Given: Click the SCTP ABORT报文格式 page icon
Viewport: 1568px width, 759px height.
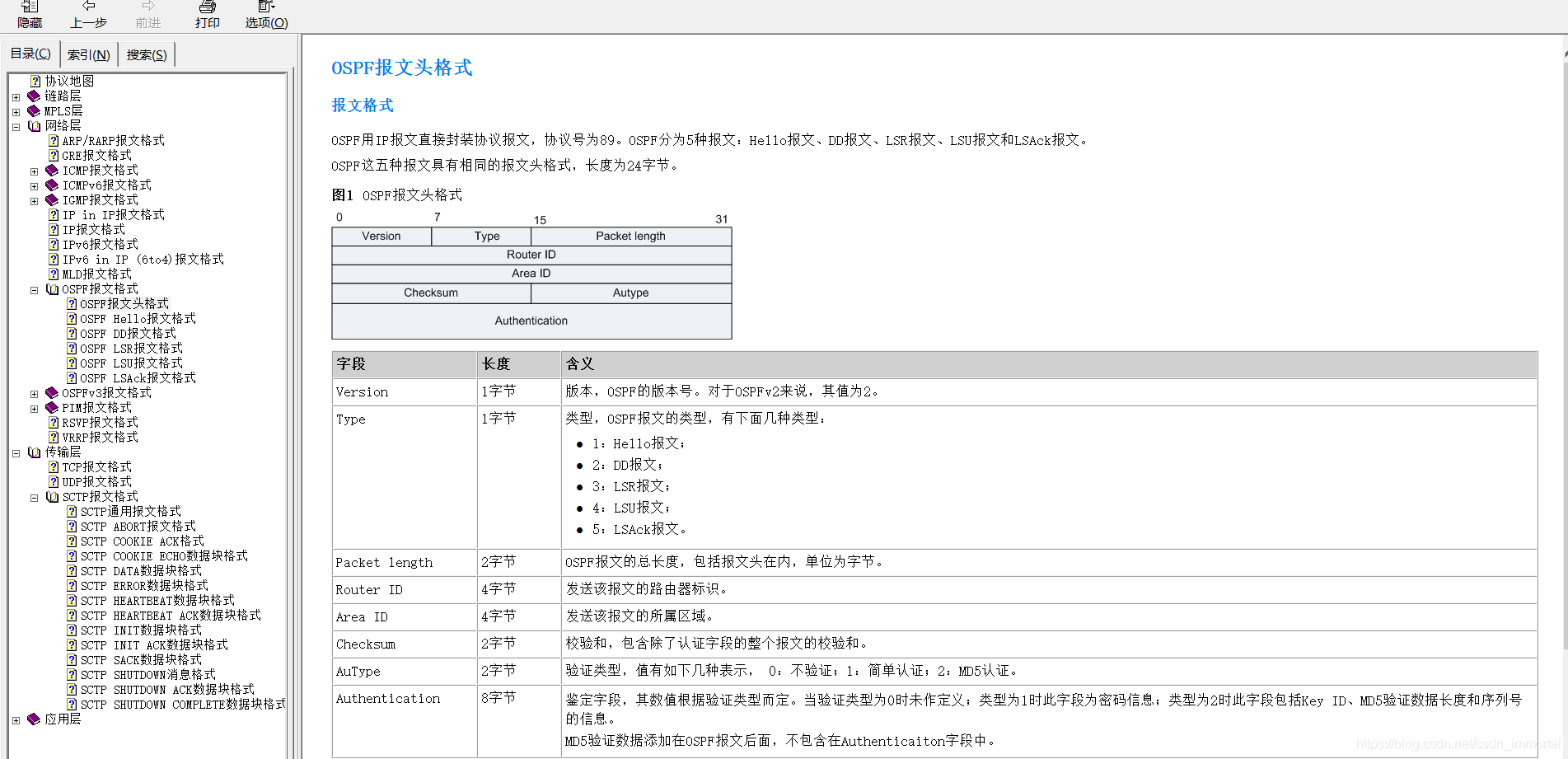Looking at the screenshot, I should 72,527.
